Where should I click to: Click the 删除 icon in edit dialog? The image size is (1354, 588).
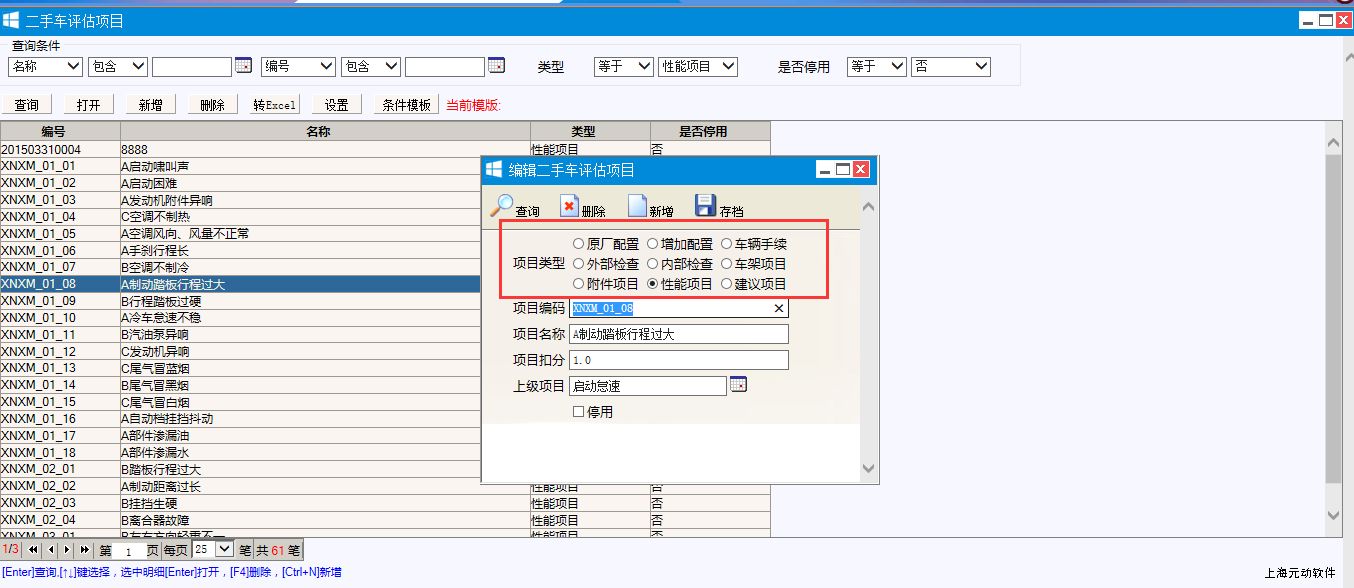point(569,206)
